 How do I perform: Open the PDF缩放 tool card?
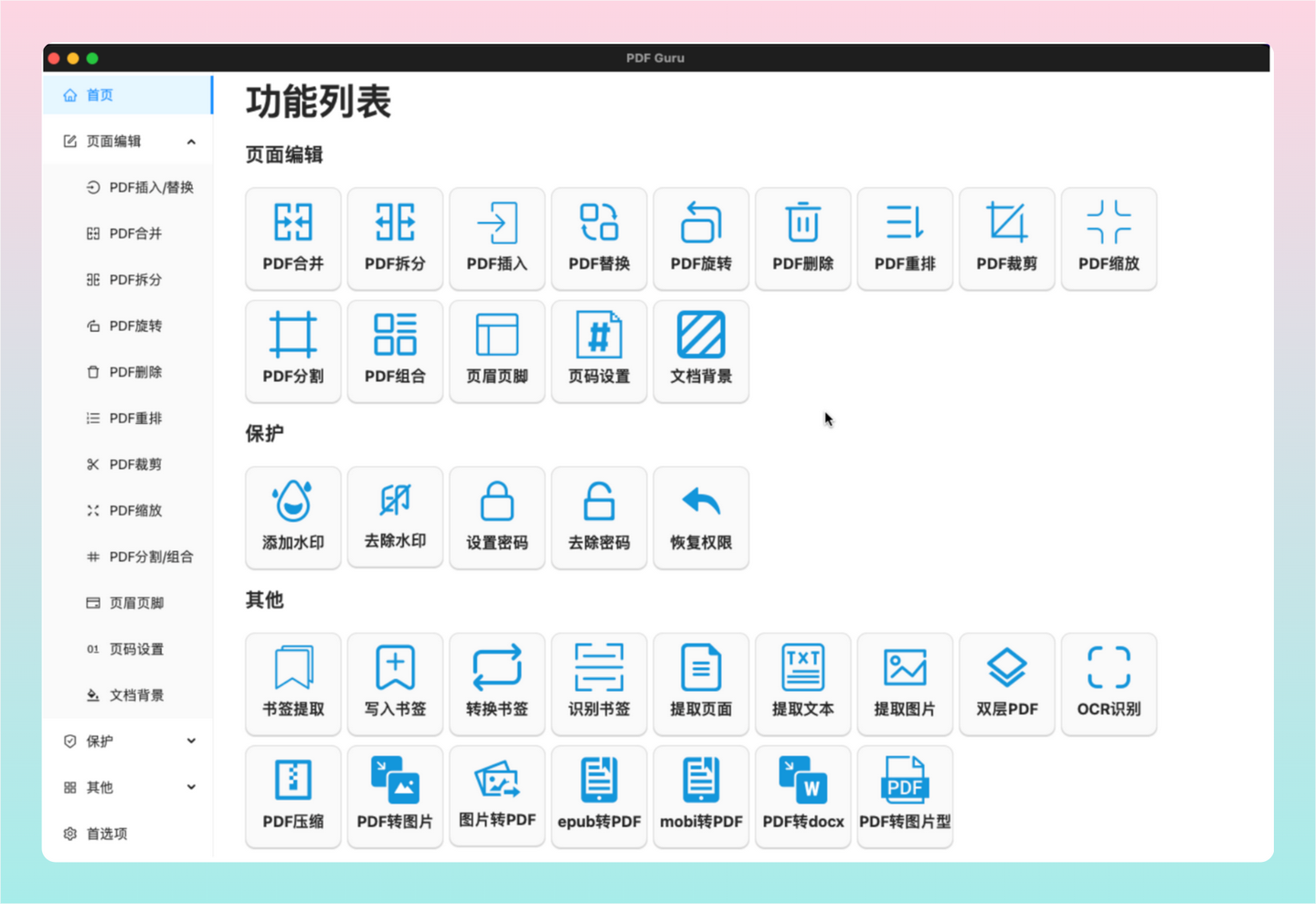coord(1109,239)
